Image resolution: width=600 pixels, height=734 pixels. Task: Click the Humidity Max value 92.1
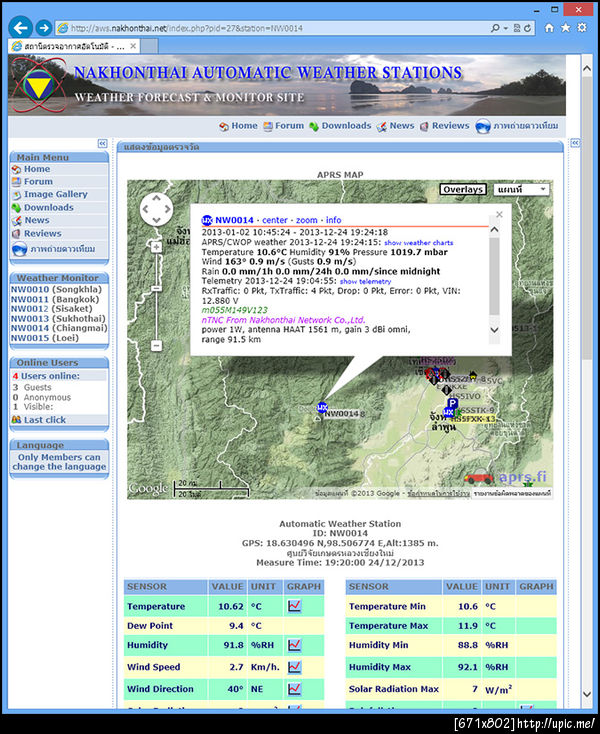click(468, 667)
